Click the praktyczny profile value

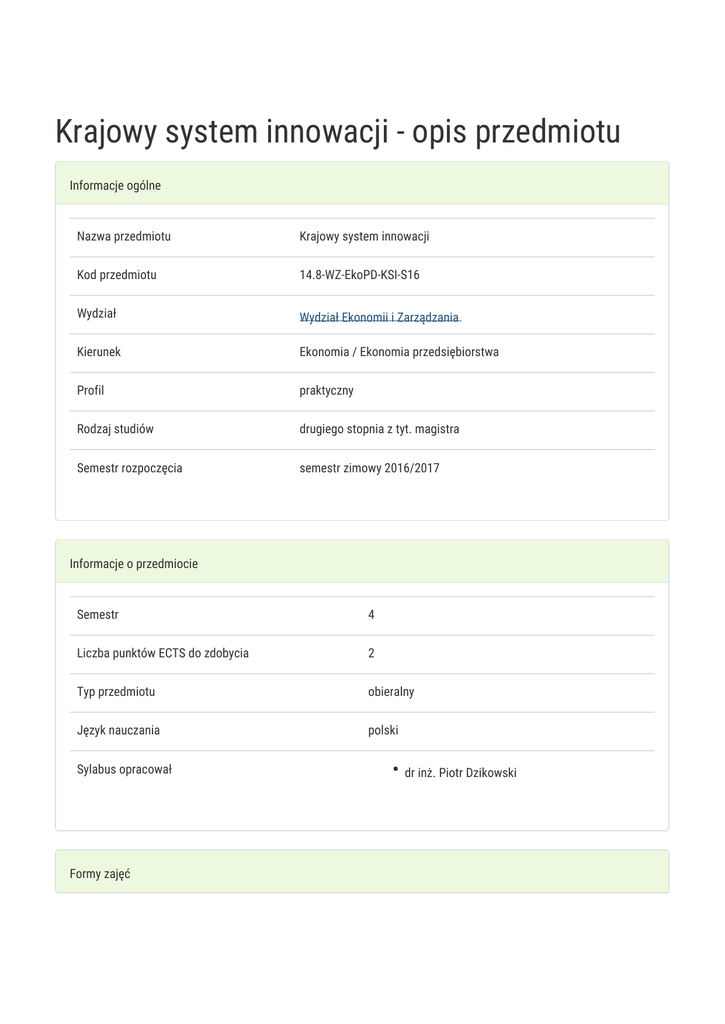point(326,390)
